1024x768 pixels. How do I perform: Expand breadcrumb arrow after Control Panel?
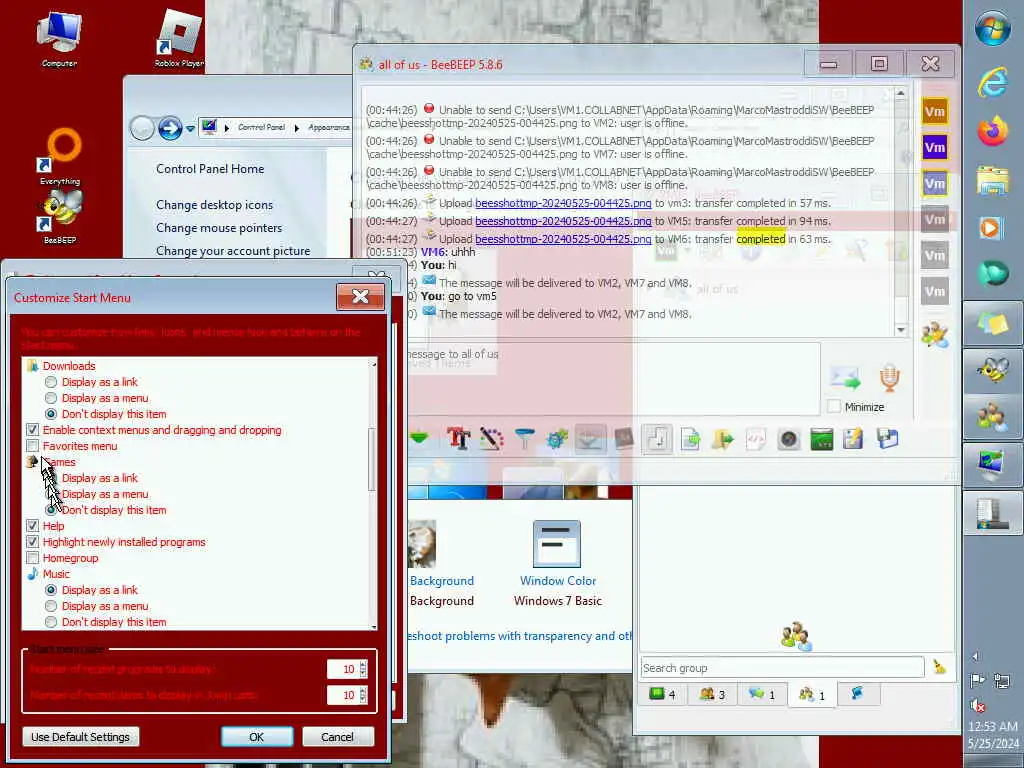click(x=296, y=128)
